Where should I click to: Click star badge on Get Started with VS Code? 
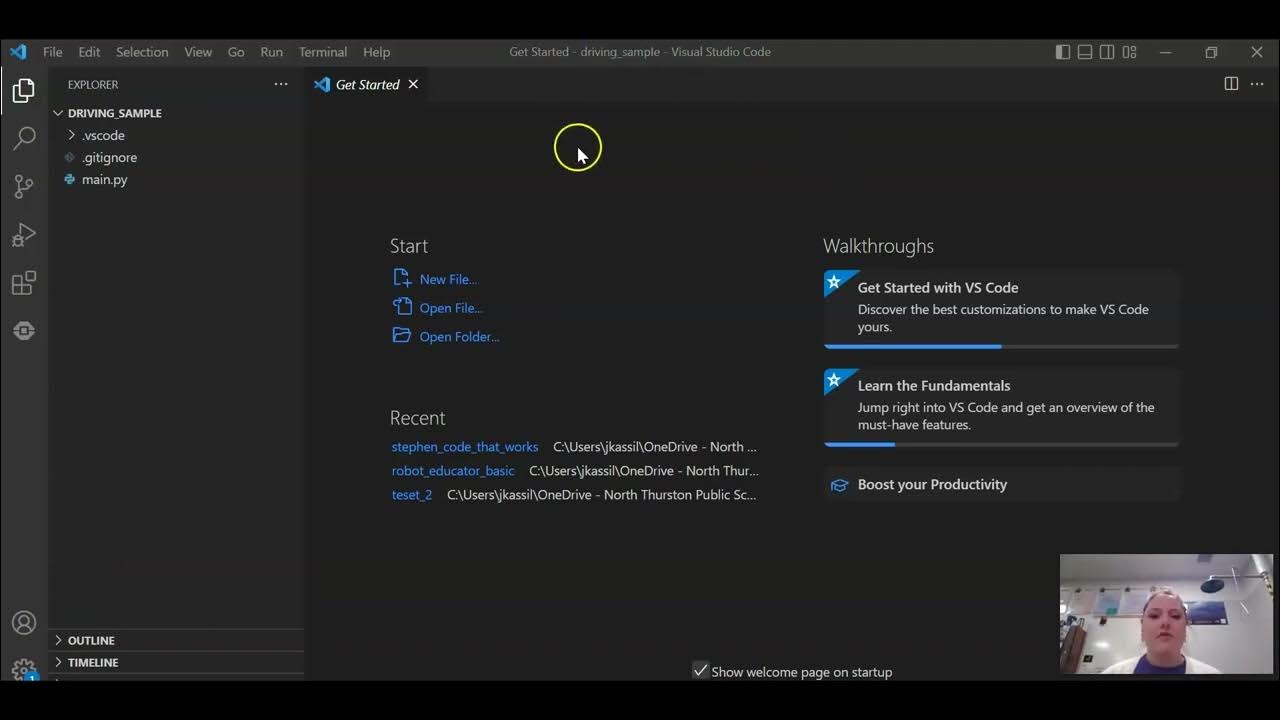point(834,282)
